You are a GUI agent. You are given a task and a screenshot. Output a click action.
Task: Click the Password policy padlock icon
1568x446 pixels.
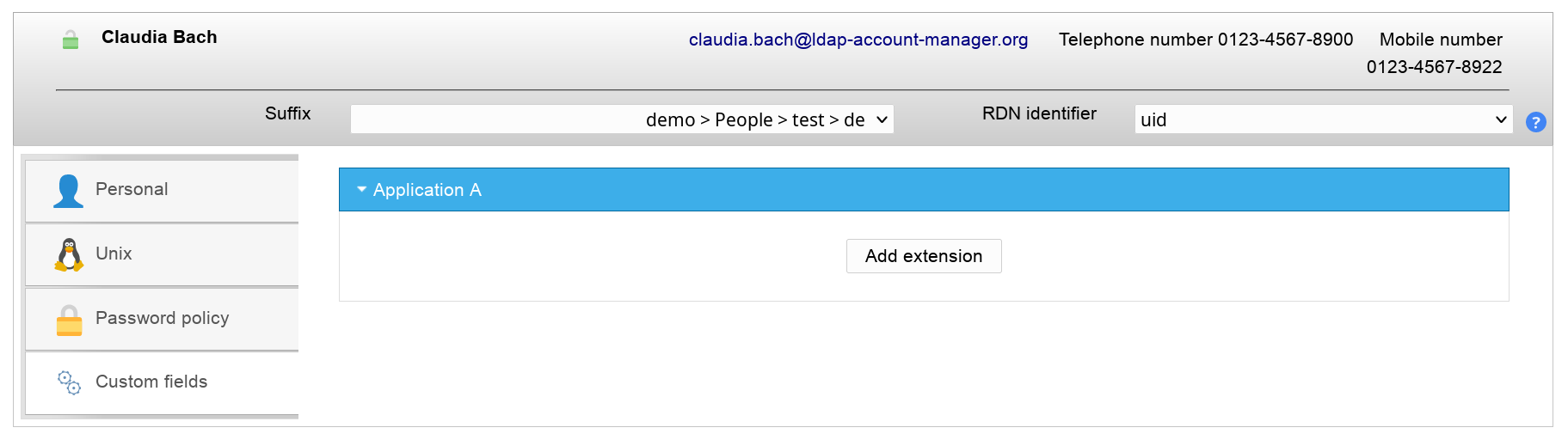pyautogui.click(x=69, y=320)
